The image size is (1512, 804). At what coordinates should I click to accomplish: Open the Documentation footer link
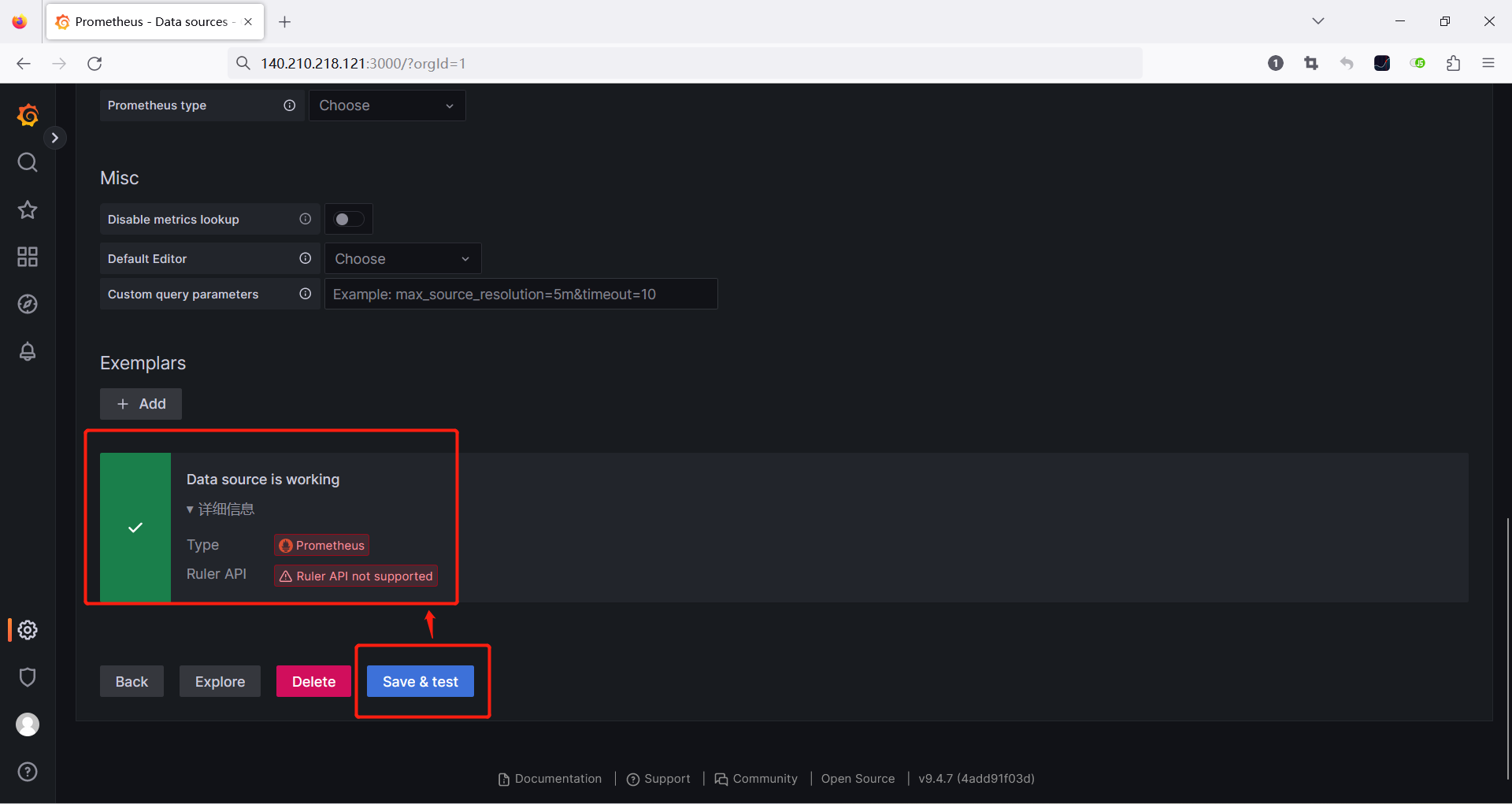click(550, 779)
